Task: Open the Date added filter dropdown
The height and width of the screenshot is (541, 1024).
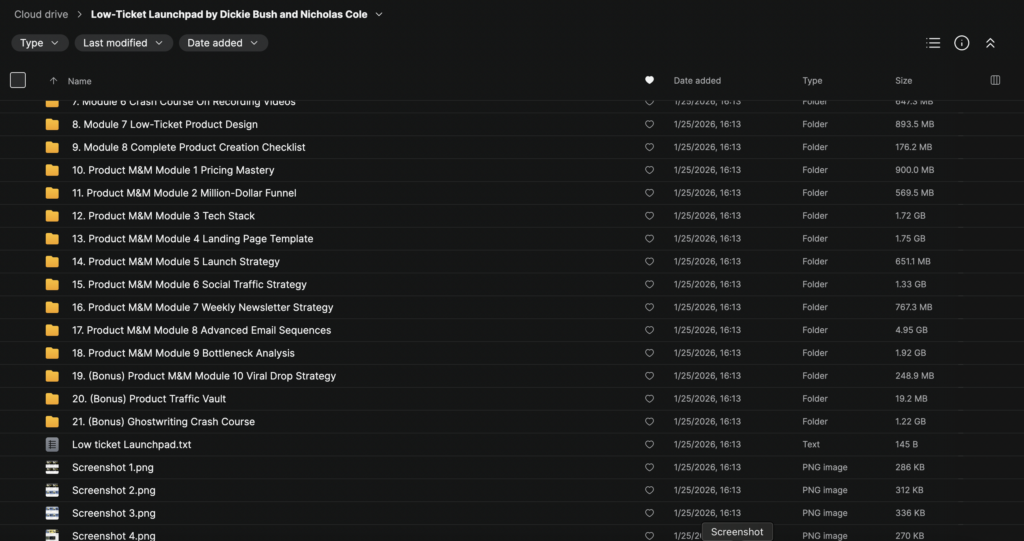Action: tap(223, 43)
